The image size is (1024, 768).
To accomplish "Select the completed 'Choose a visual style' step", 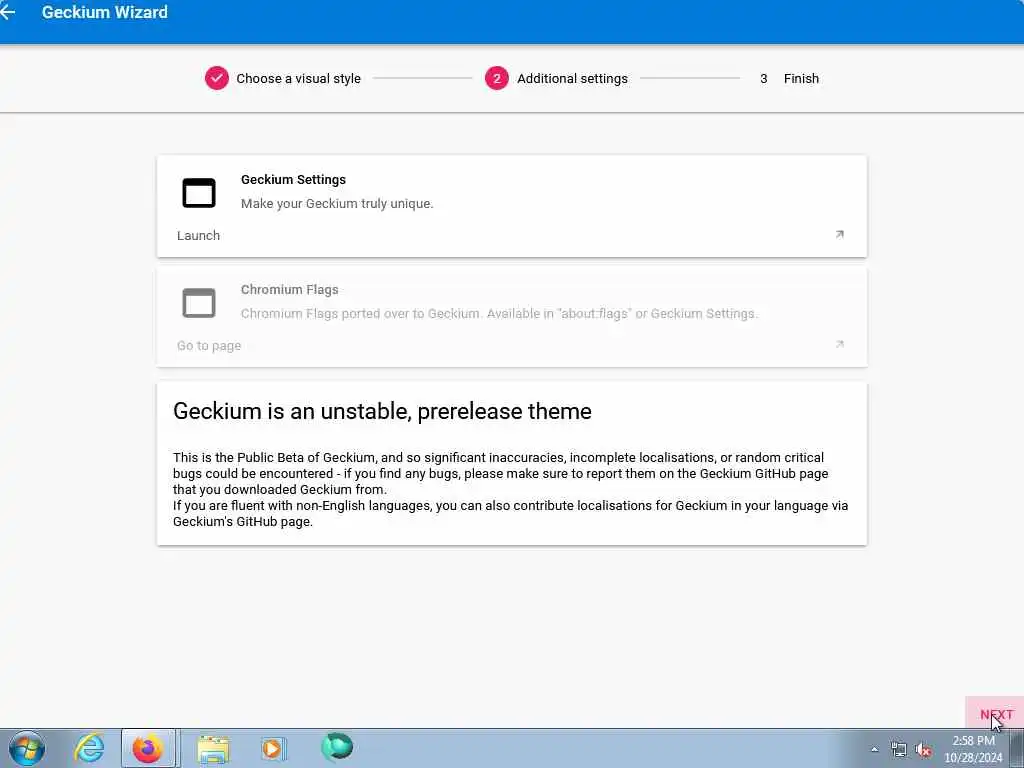I will pos(283,78).
